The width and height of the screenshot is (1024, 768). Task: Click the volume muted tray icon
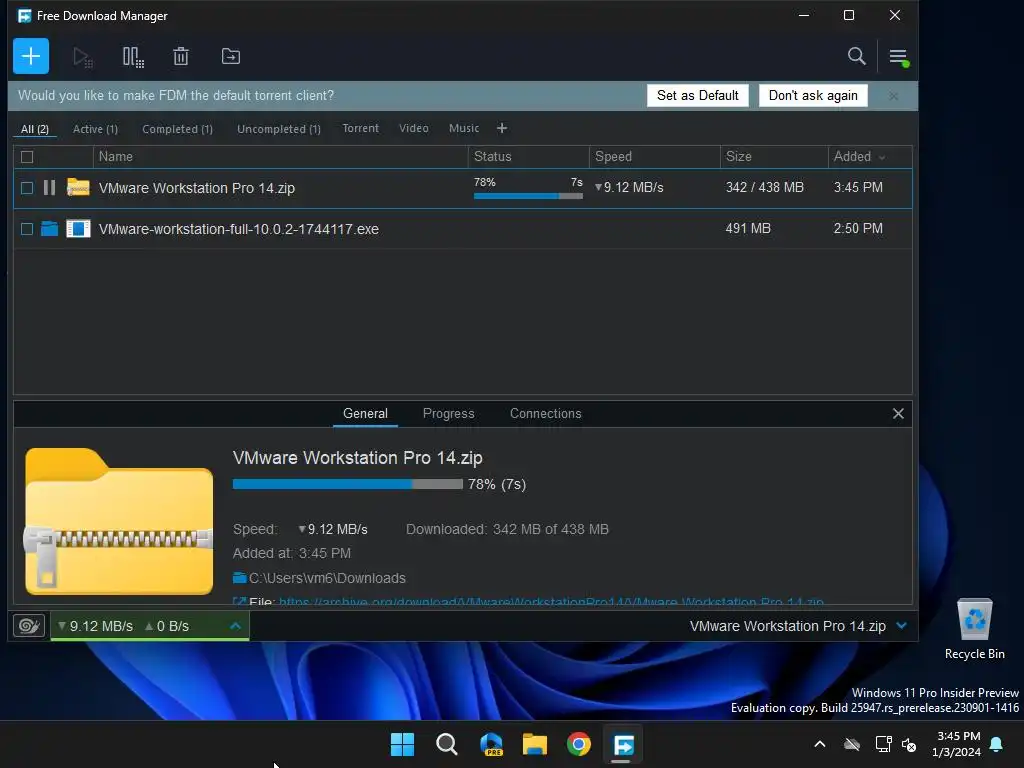[909, 744]
